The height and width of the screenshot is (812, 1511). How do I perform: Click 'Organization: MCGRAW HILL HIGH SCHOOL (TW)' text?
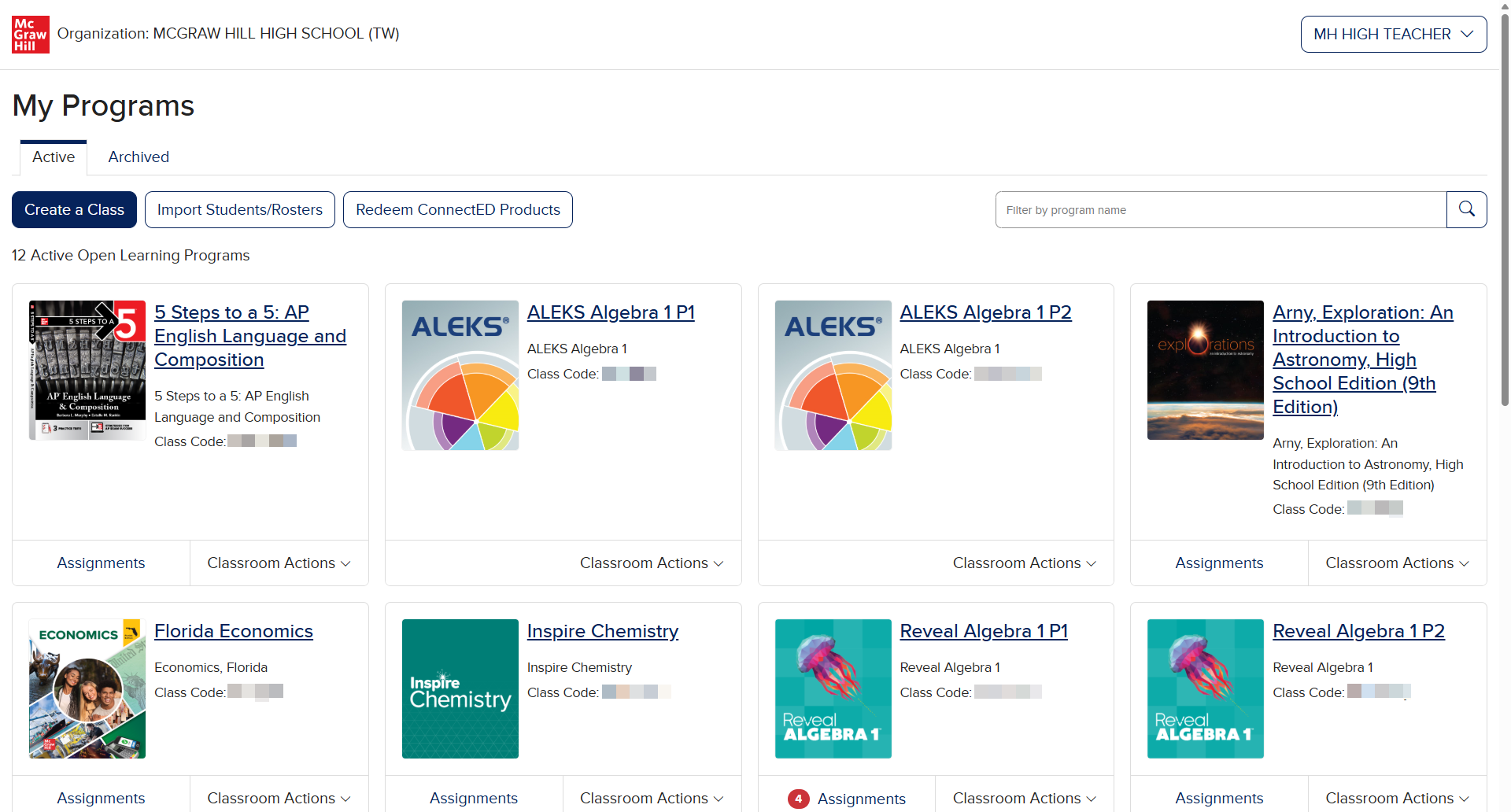pyautogui.click(x=228, y=34)
